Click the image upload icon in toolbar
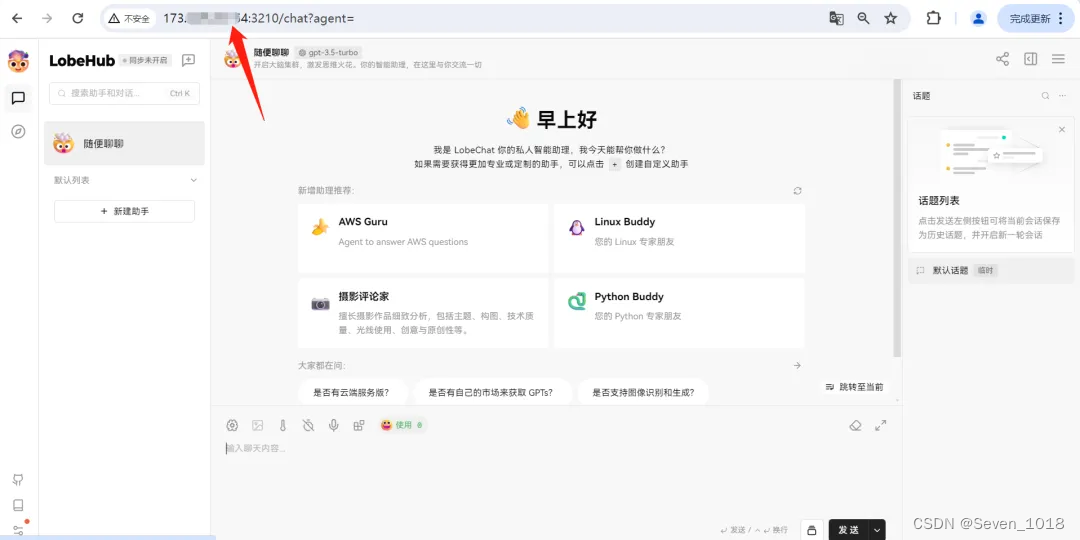This screenshot has height=540, width=1080. 258,426
